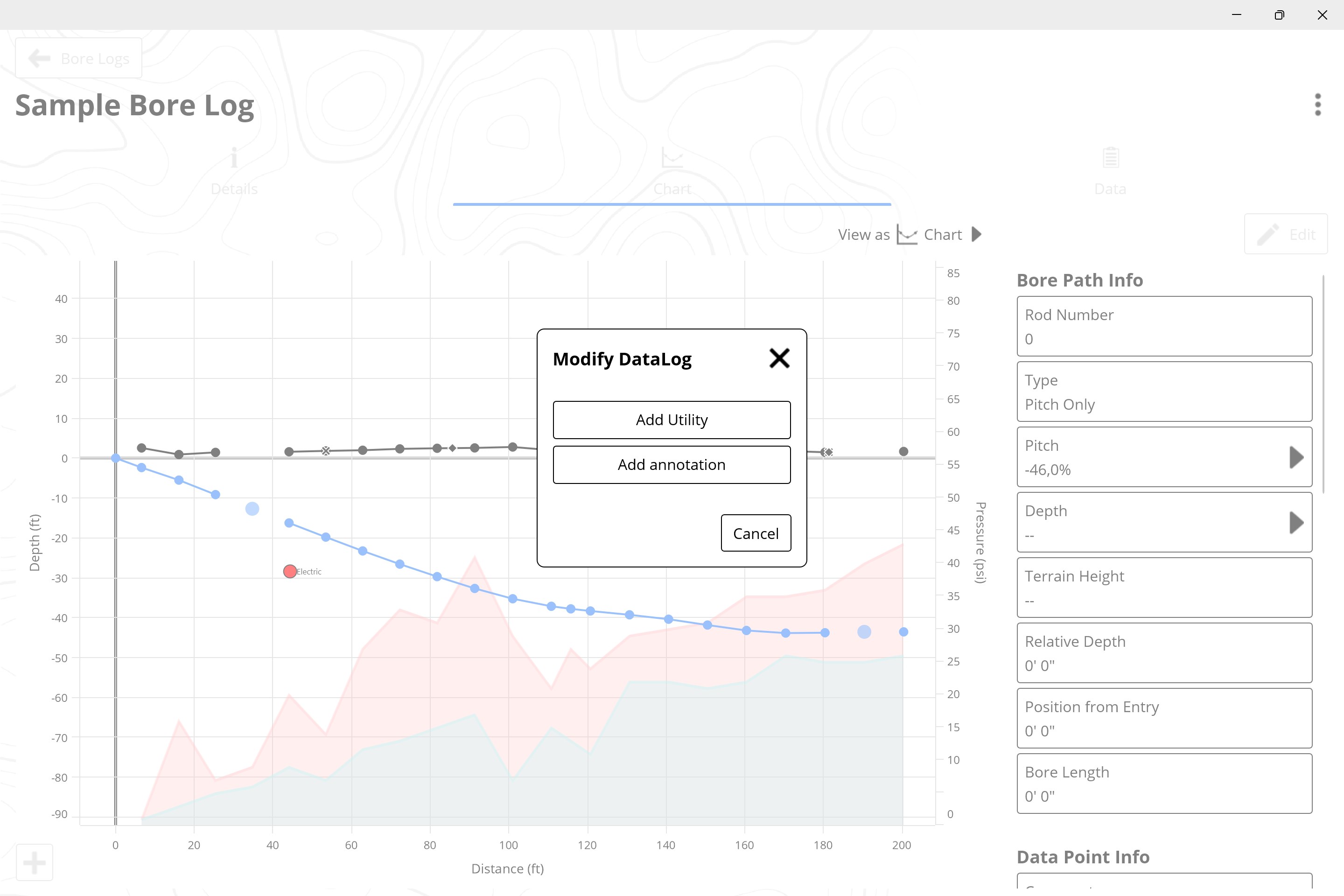
Task: Click the gray terrain point at 200 ft
Action: coord(903,451)
